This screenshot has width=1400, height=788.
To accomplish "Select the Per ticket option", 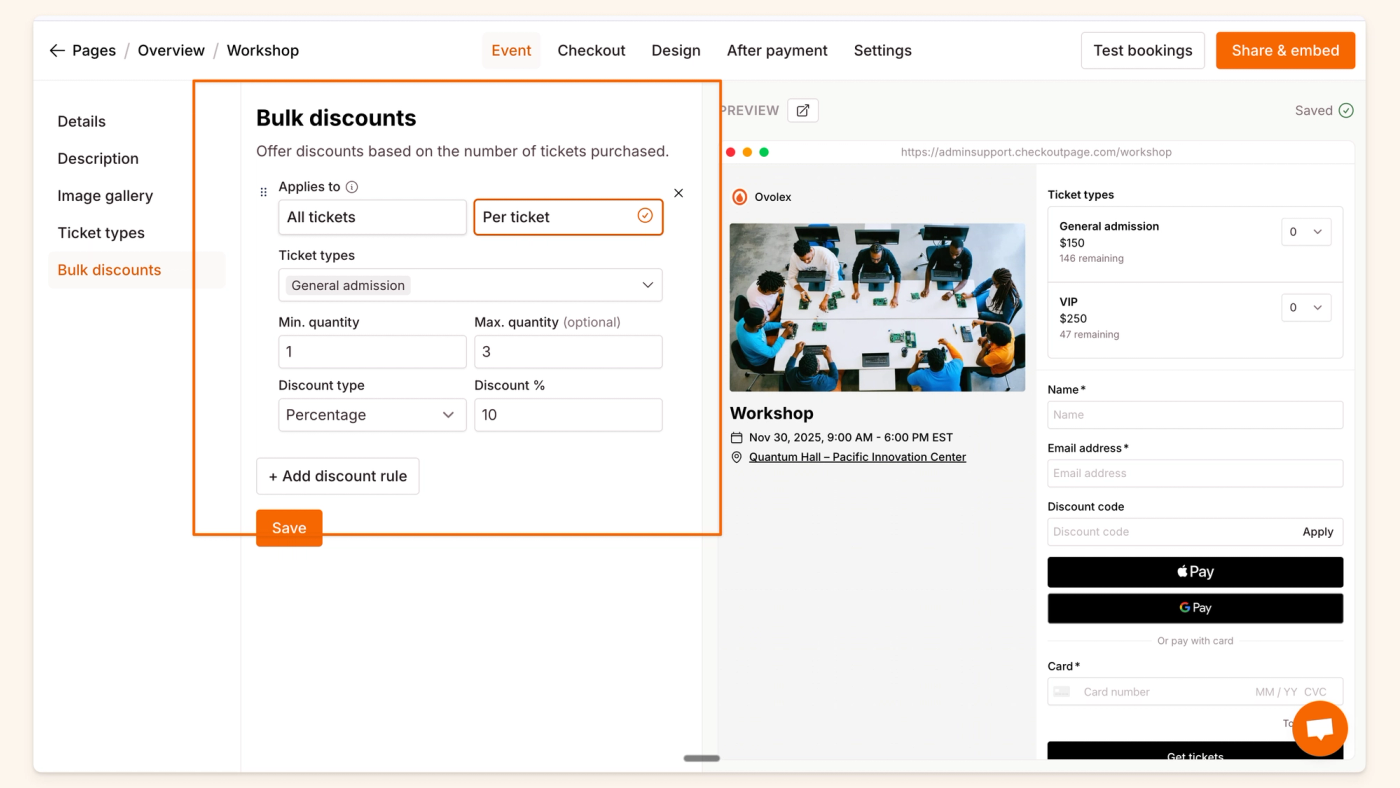I will (x=568, y=217).
